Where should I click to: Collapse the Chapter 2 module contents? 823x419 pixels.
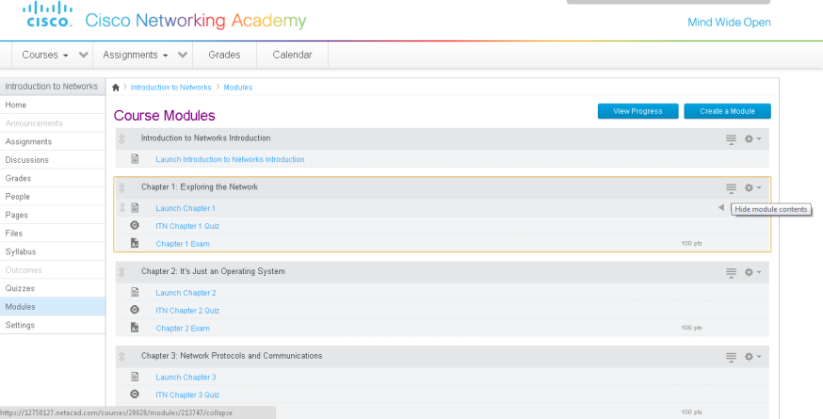point(731,272)
